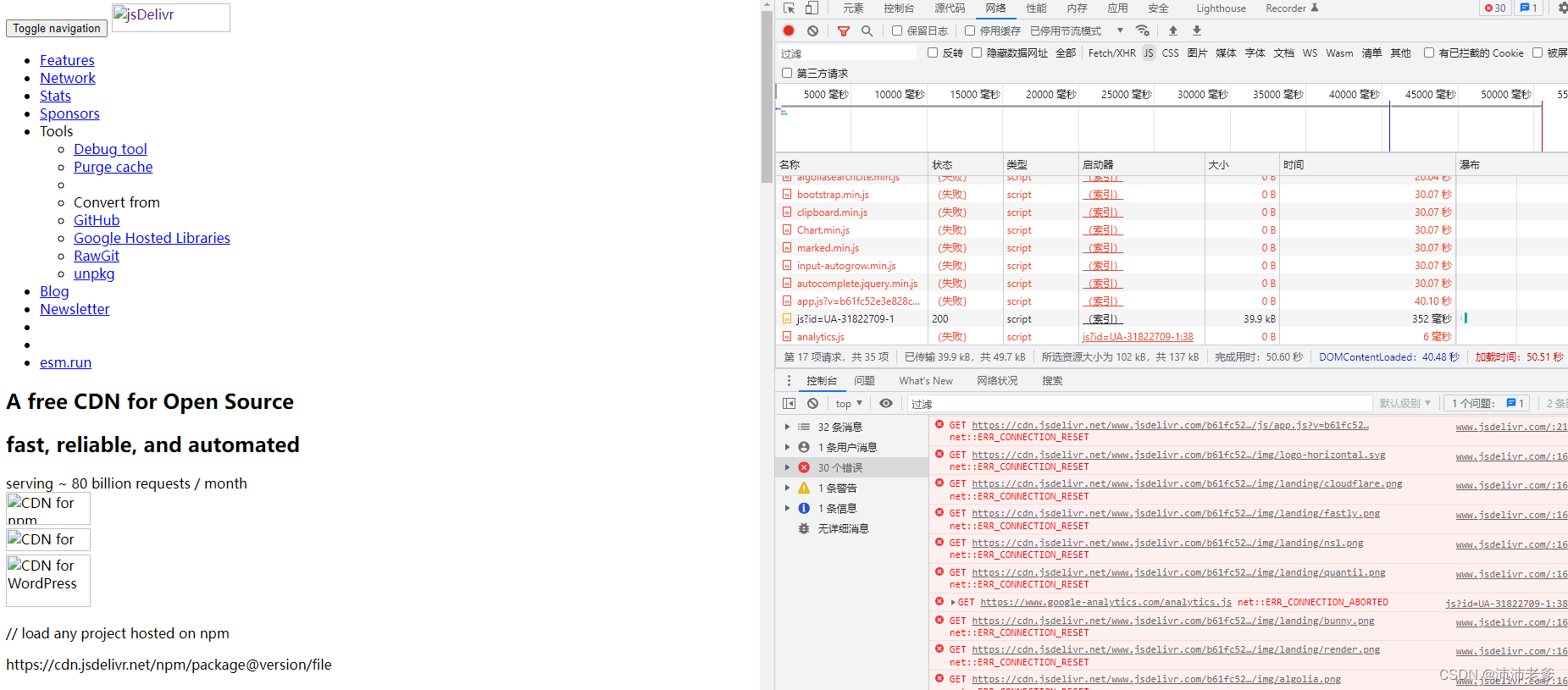The height and width of the screenshot is (690, 1568).
Task: Open the 网络状况 drawer tab
Action: pos(997,381)
